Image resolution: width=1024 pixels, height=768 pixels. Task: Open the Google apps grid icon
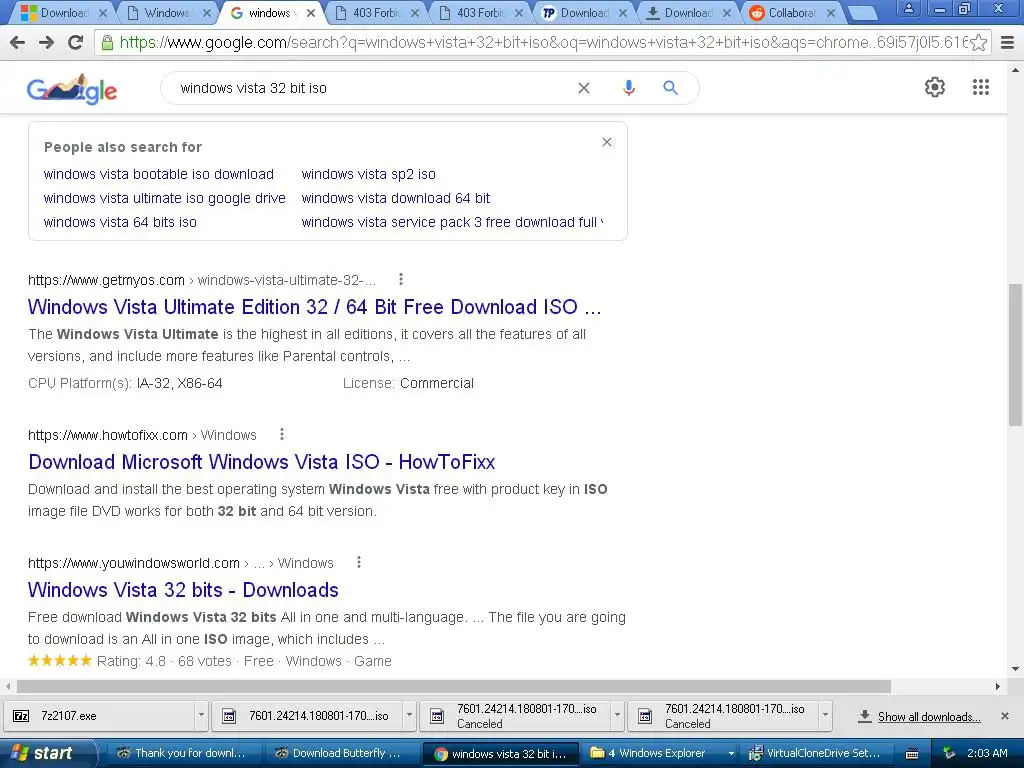[980, 88]
